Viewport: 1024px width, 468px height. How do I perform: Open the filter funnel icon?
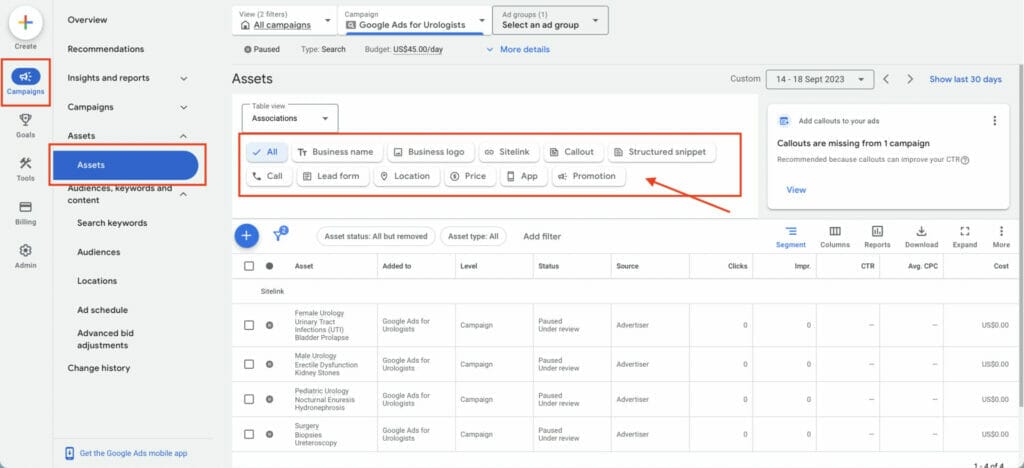pyautogui.click(x=279, y=236)
